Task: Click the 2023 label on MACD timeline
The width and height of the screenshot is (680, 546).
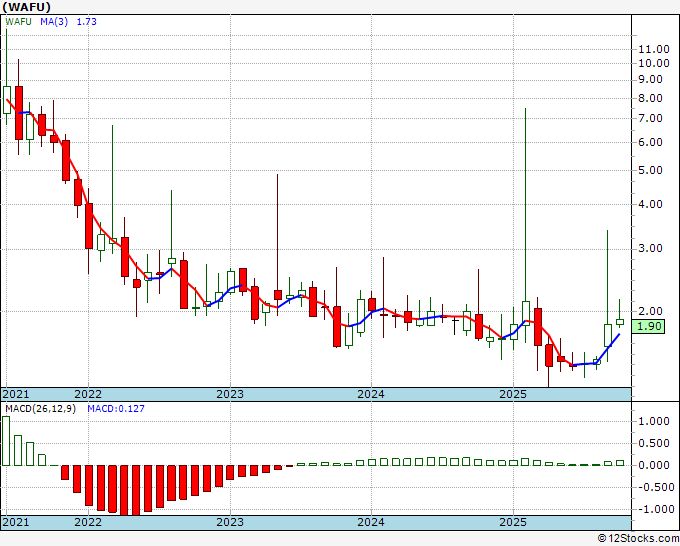Action: [x=230, y=522]
